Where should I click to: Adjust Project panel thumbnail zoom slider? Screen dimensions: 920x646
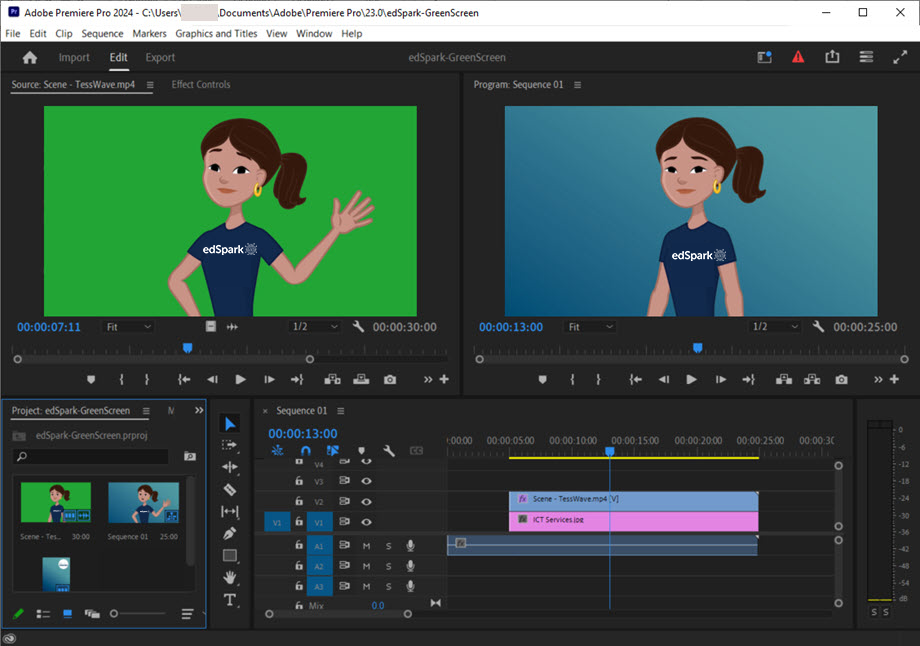pyautogui.click(x=114, y=614)
